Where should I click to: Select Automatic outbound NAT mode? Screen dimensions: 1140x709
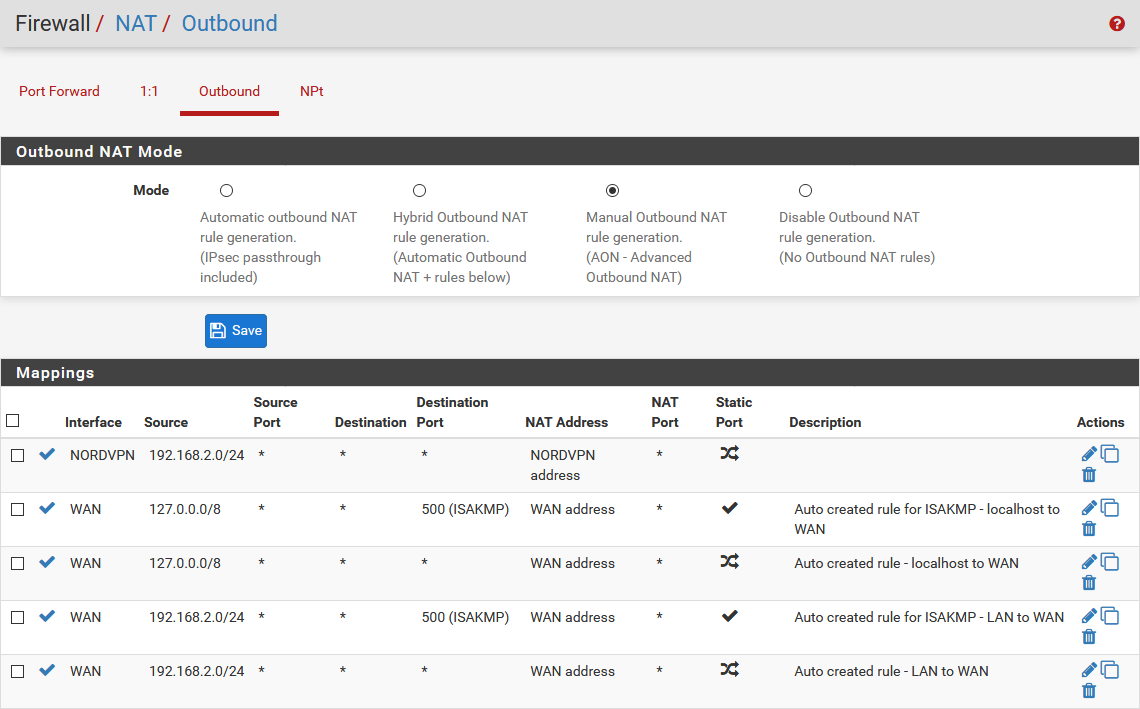point(226,191)
